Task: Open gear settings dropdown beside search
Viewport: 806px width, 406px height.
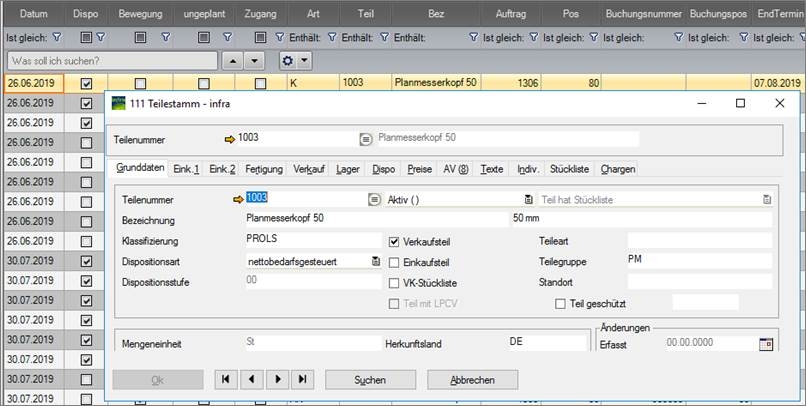Action: tap(294, 61)
